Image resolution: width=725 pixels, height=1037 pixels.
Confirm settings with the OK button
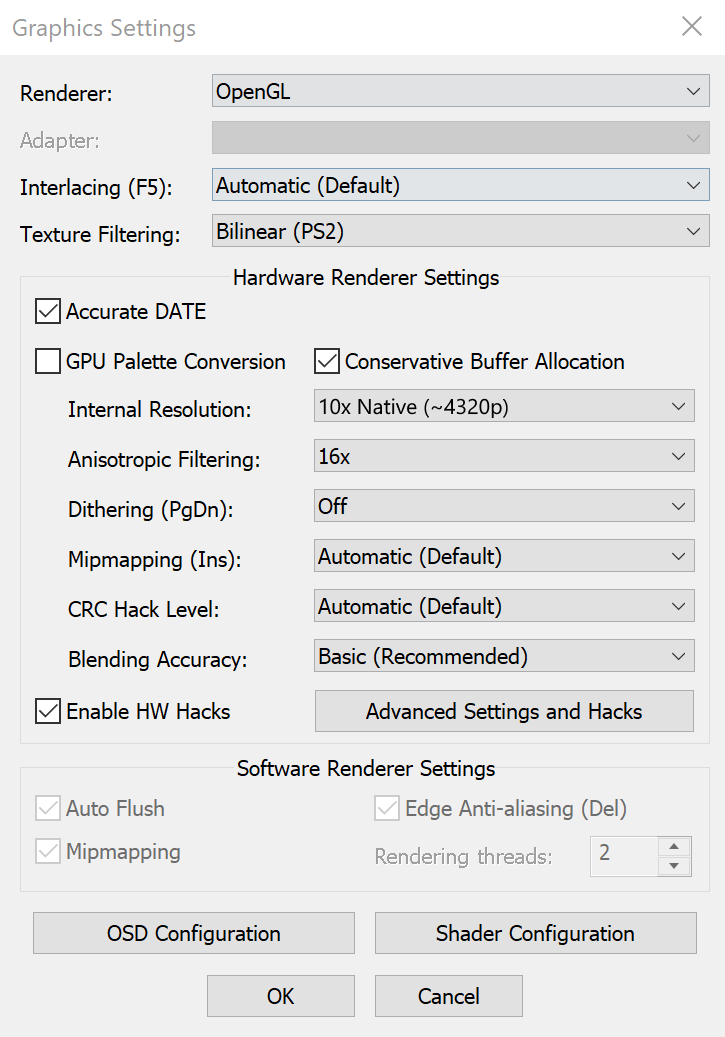coord(280,996)
